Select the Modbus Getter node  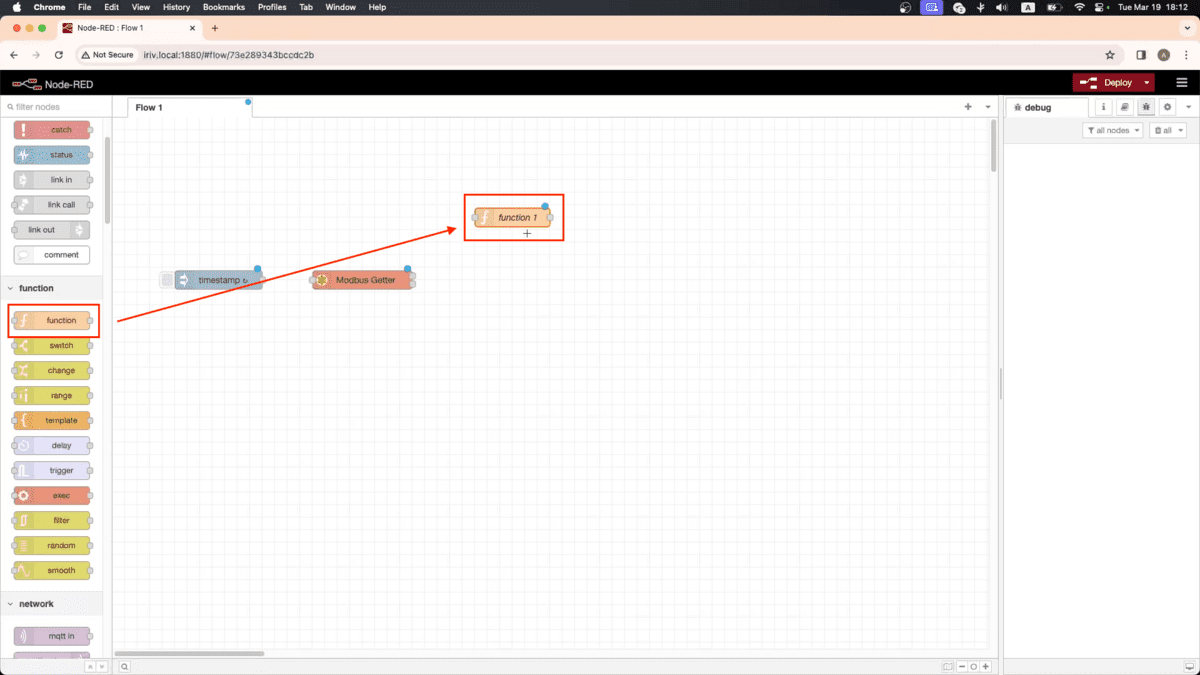[x=365, y=280]
